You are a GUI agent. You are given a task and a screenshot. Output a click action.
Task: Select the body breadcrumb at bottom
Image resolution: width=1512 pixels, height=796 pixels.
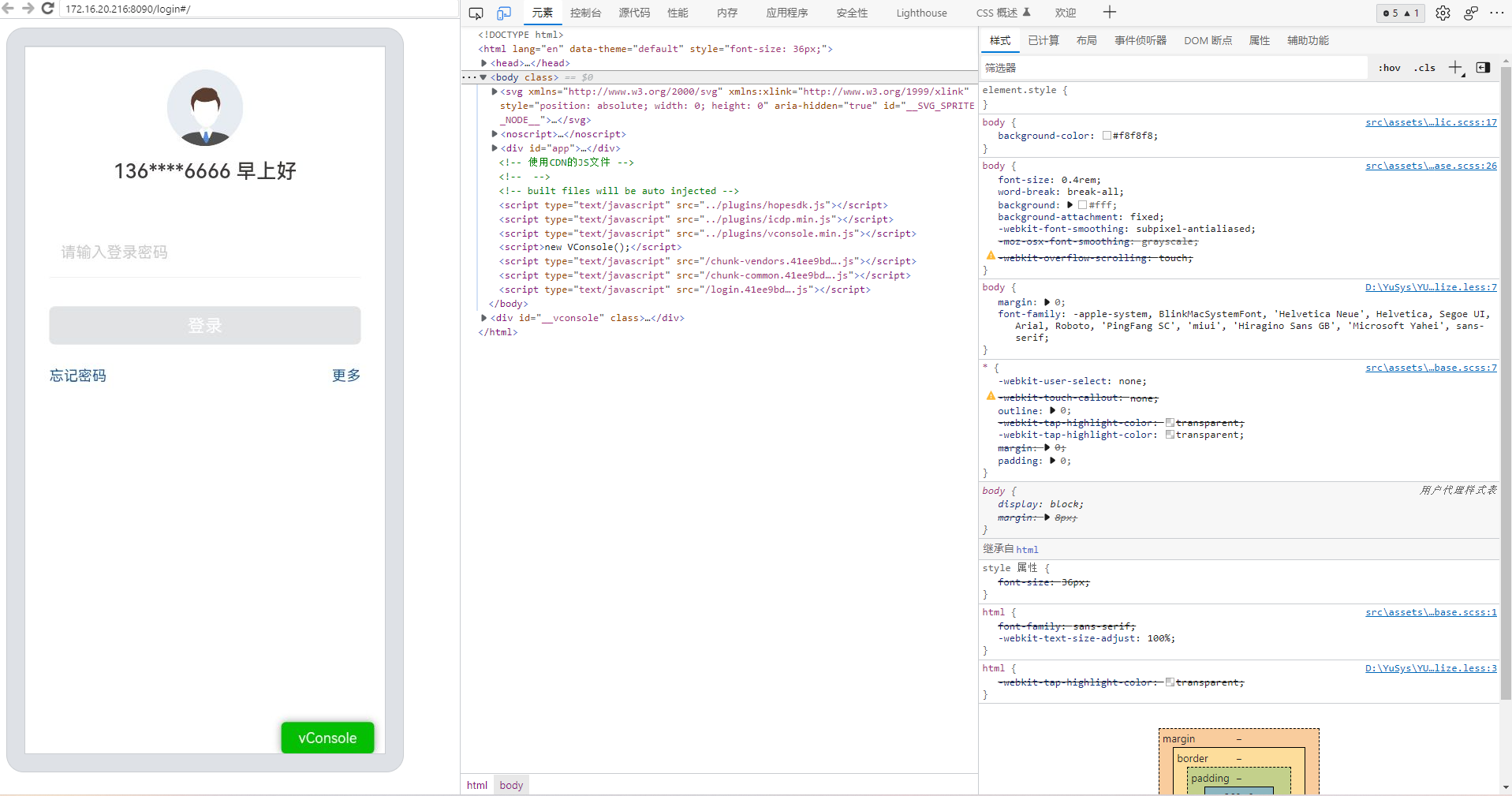[x=511, y=785]
